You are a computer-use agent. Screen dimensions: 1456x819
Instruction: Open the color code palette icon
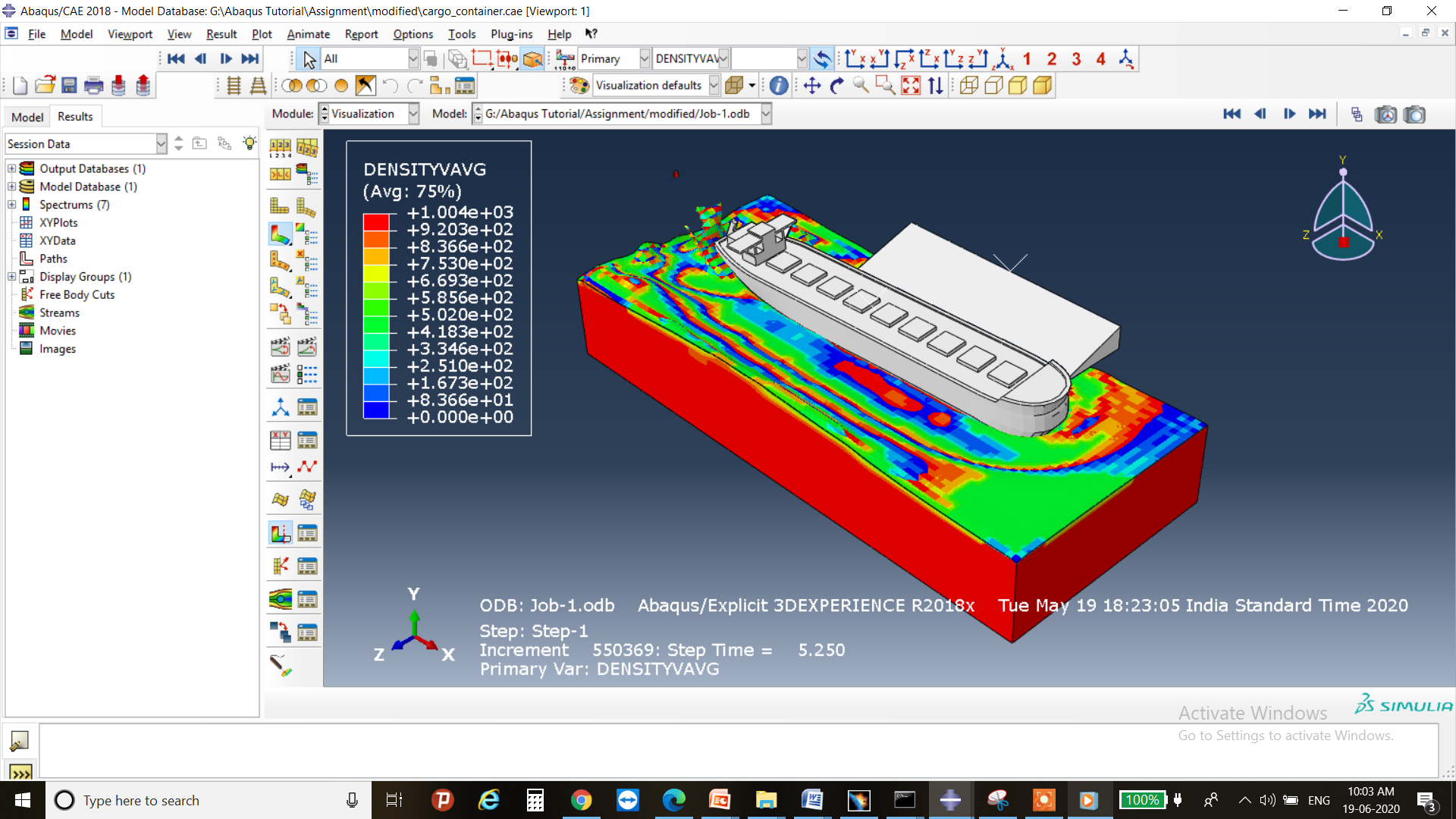pyautogui.click(x=579, y=86)
